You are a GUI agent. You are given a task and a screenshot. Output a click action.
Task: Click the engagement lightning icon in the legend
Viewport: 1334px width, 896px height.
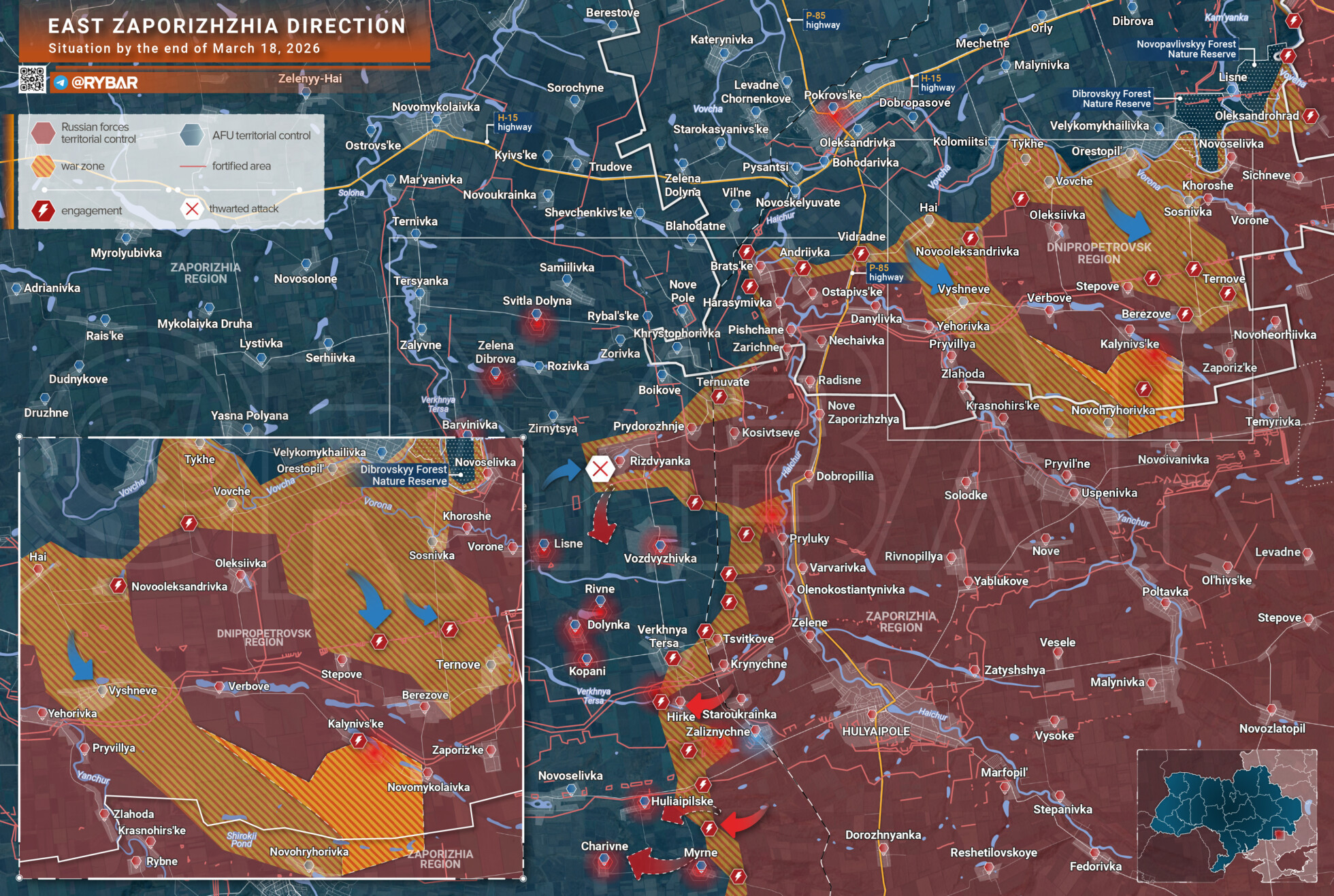[x=44, y=210]
